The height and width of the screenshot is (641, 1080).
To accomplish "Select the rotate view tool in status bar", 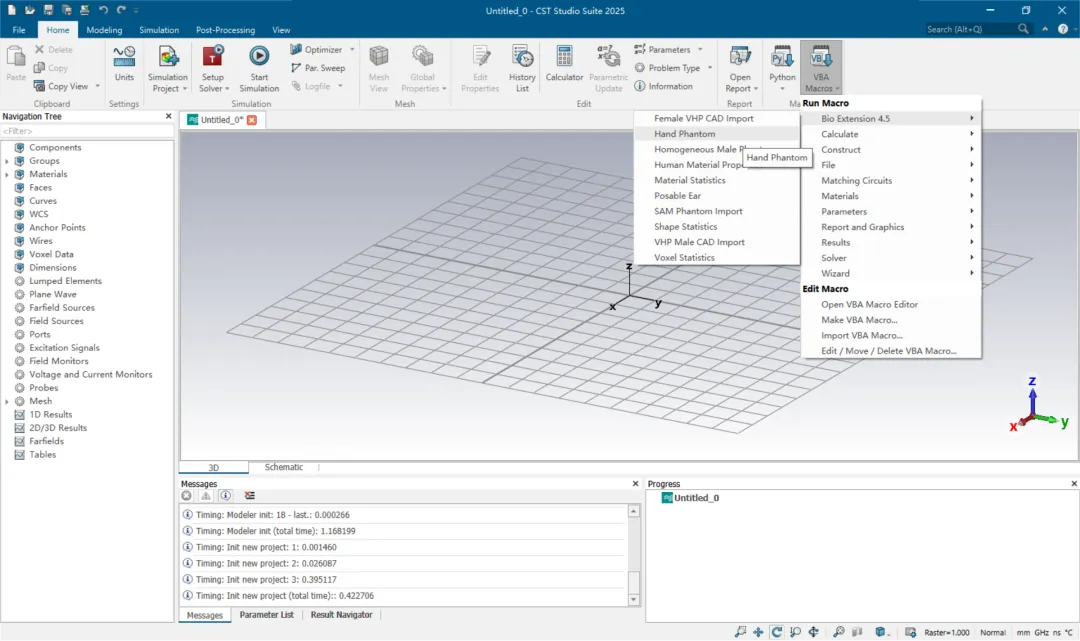I will point(776,632).
